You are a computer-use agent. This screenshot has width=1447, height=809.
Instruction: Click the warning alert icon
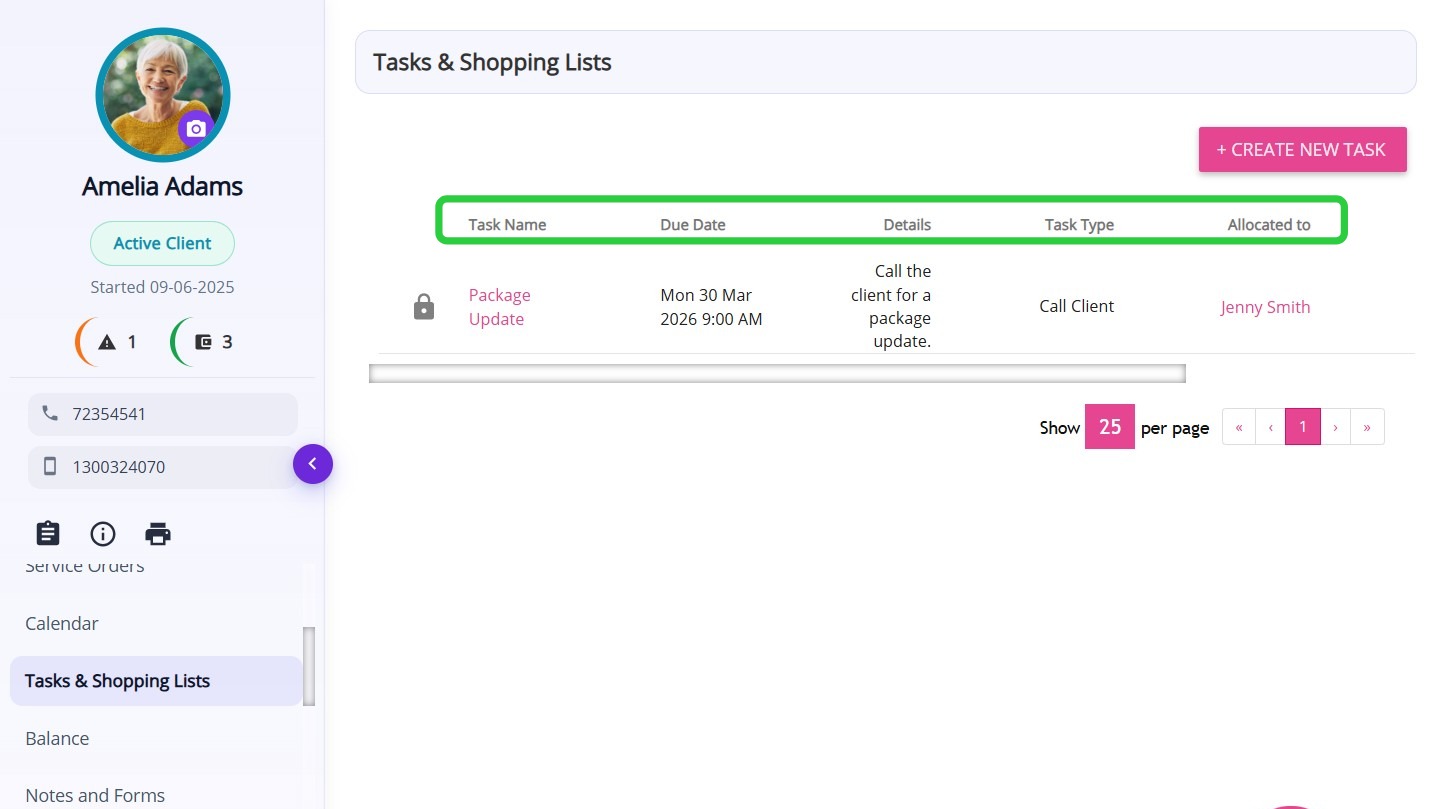(108, 342)
